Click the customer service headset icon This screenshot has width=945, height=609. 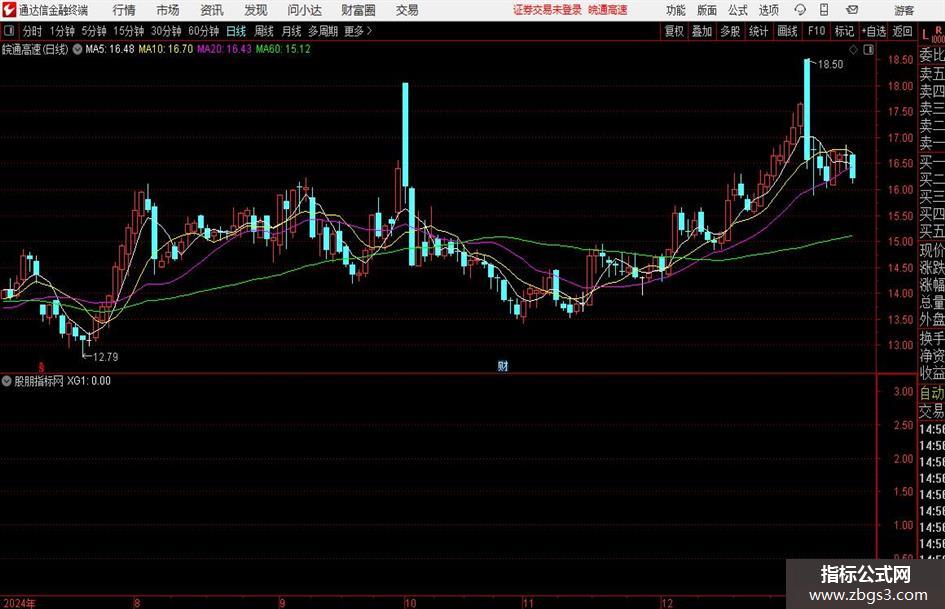(800, 10)
